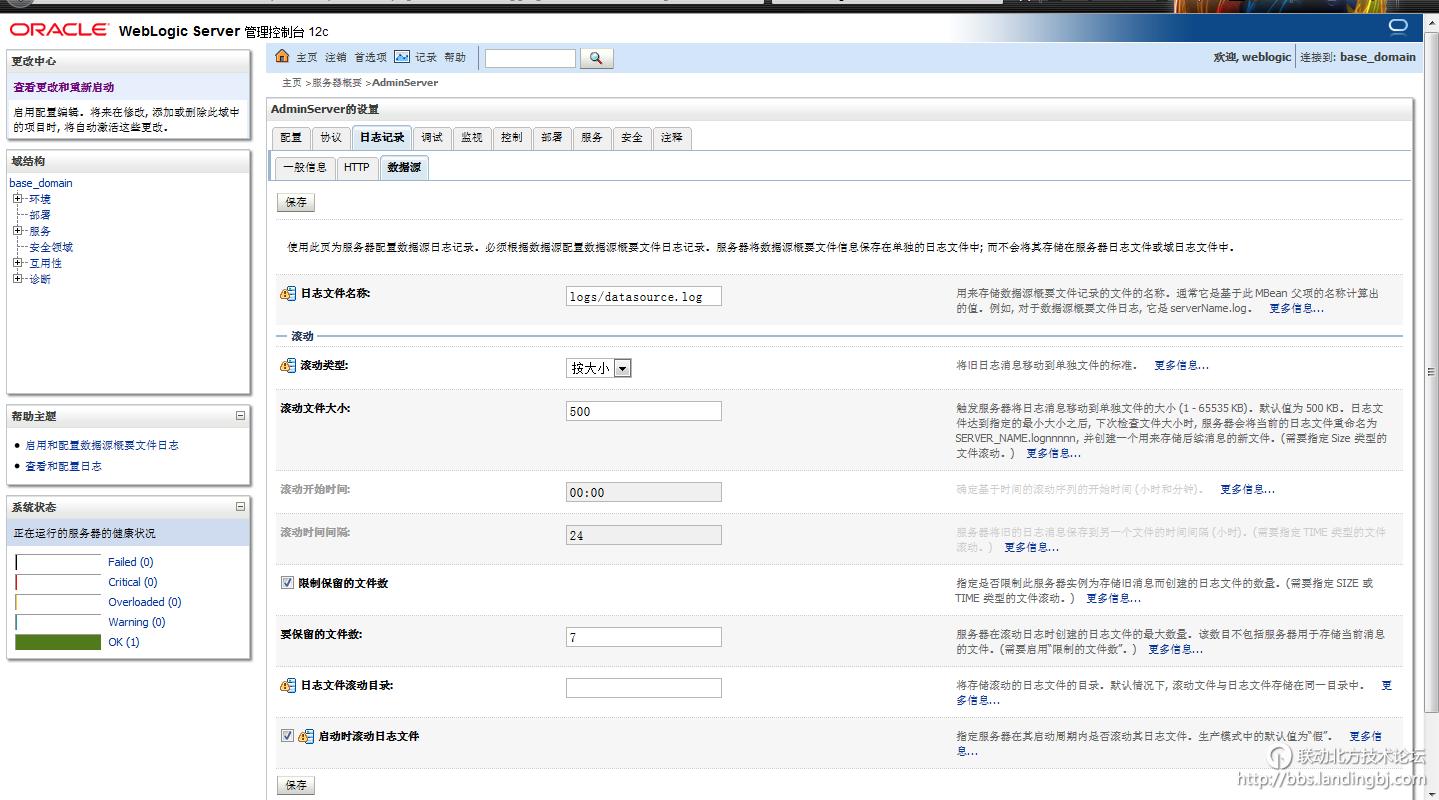Open the HTTP subtab

tap(356, 167)
